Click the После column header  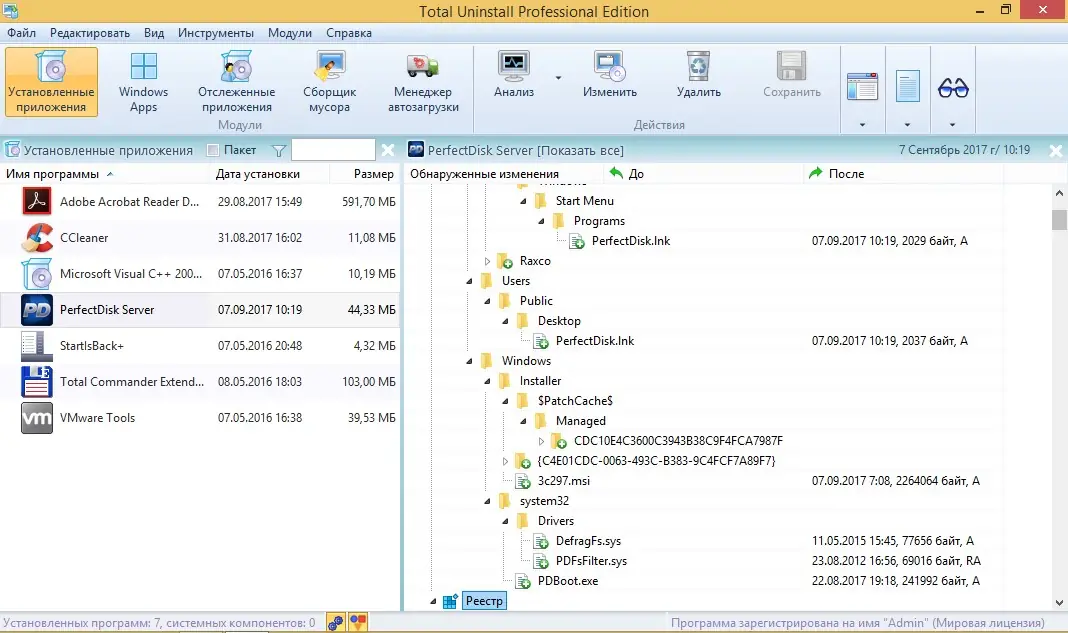[x=903, y=174]
